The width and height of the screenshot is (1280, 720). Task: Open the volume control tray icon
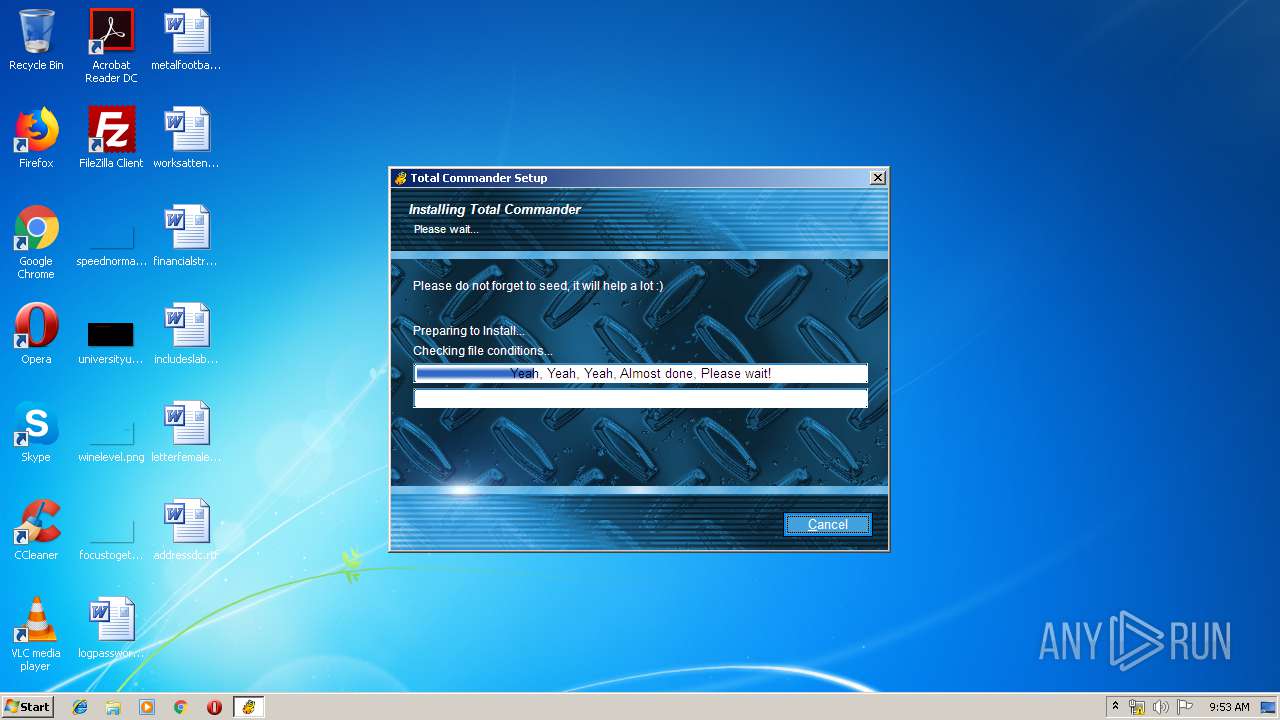(1160, 707)
